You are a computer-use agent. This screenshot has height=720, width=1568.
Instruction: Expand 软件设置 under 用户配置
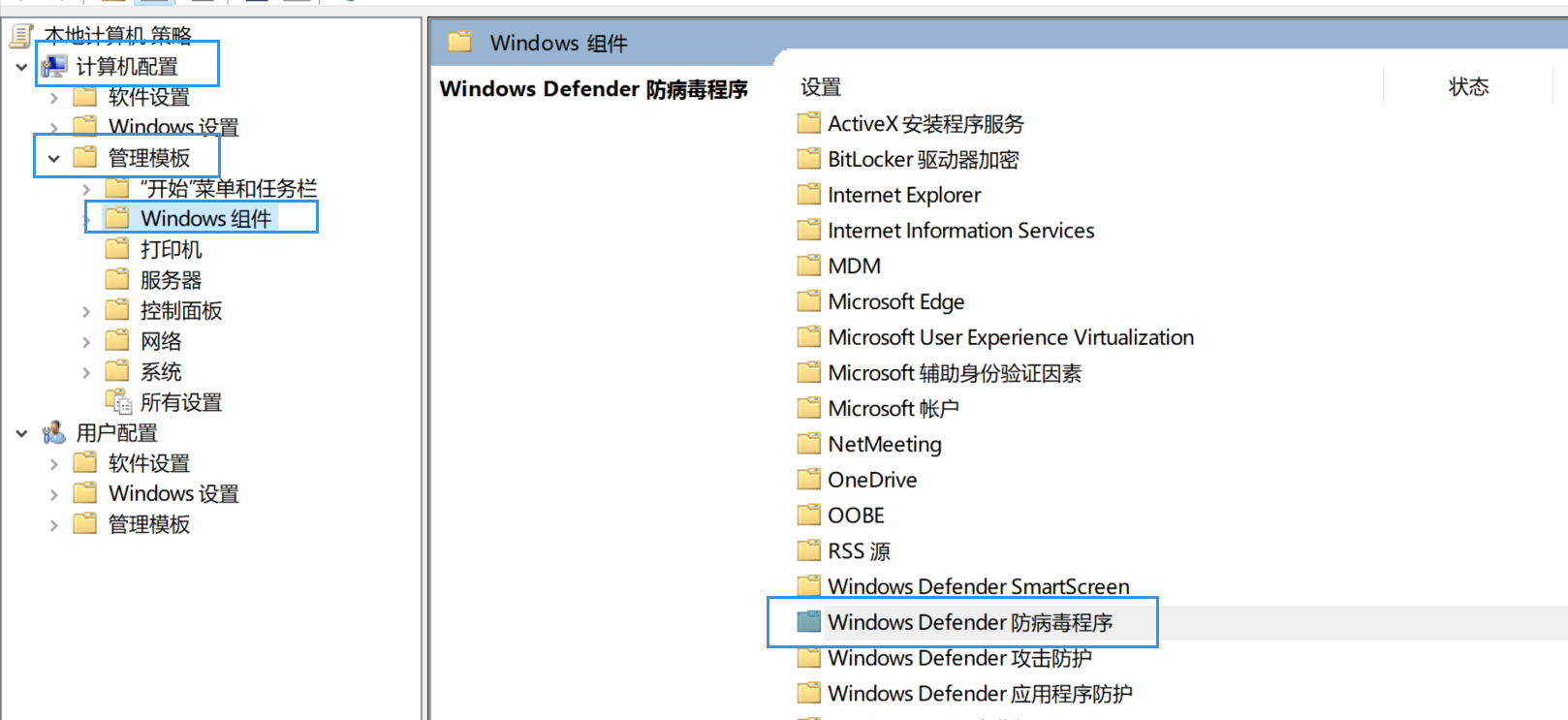coord(54,464)
